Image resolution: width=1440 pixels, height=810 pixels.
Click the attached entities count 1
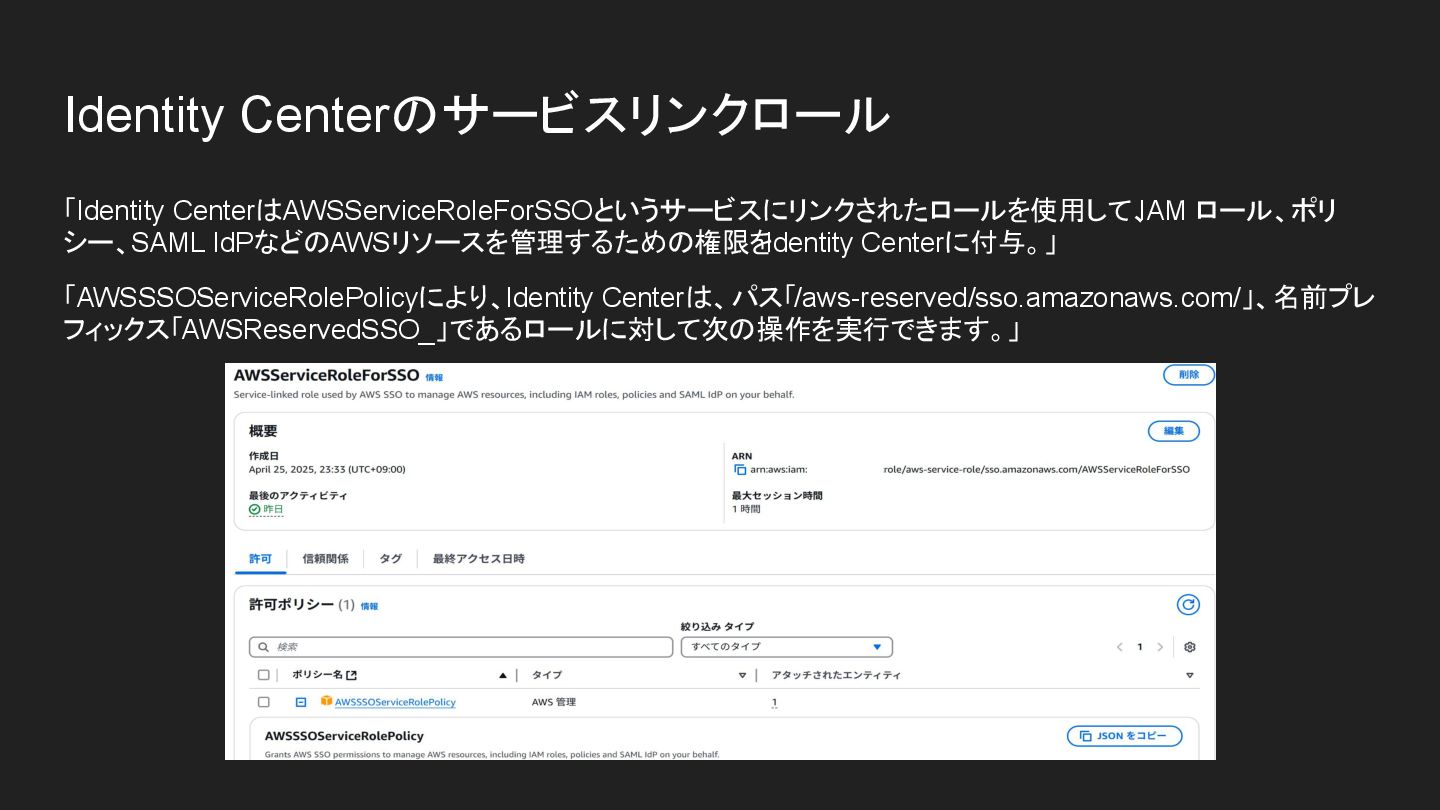774,702
